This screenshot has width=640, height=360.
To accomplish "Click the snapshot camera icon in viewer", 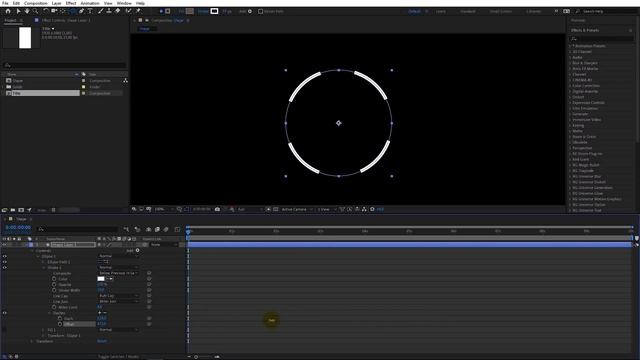I will pos(217,209).
